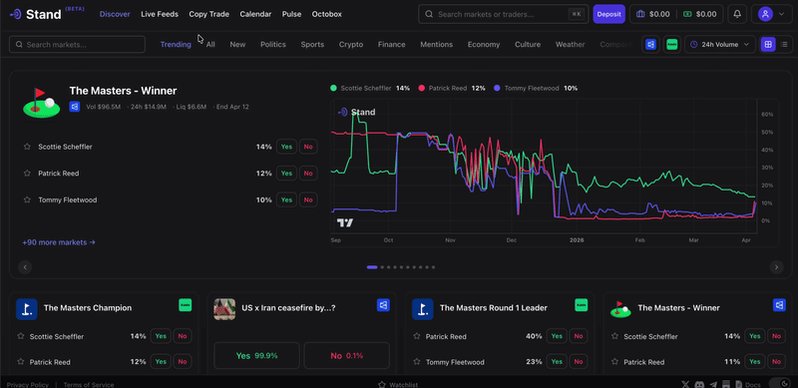Click blue badge on US x Iran ceasefire card
The image size is (798, 388).
click(383, 305)
